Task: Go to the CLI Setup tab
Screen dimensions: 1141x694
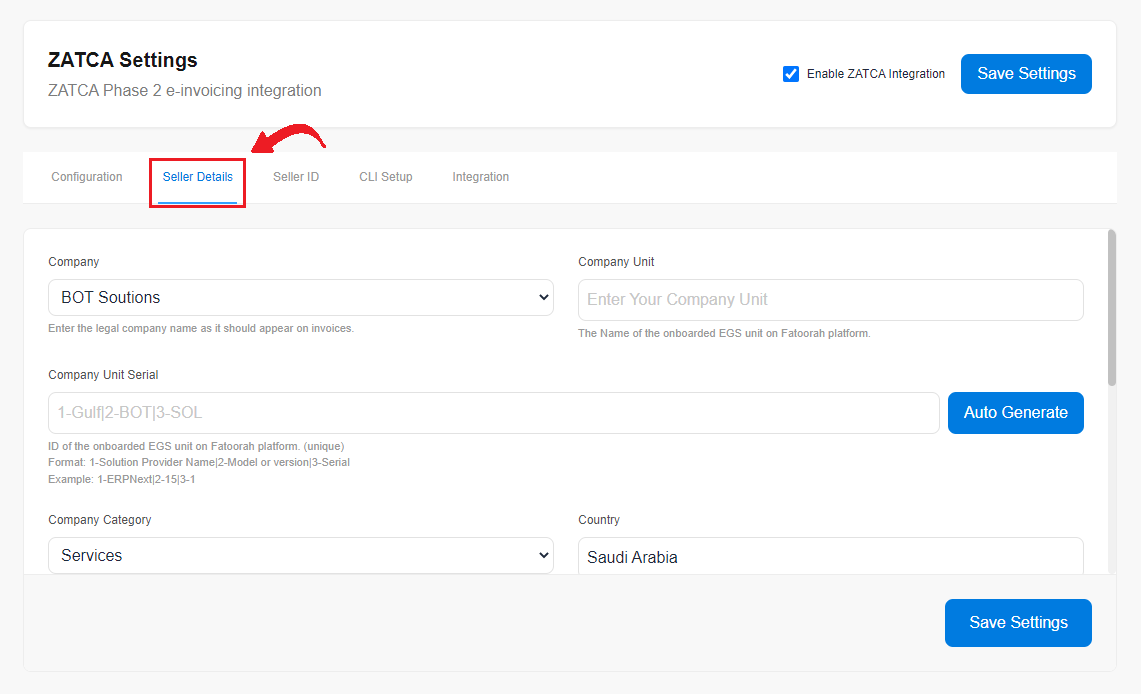Action: (386, 177)
